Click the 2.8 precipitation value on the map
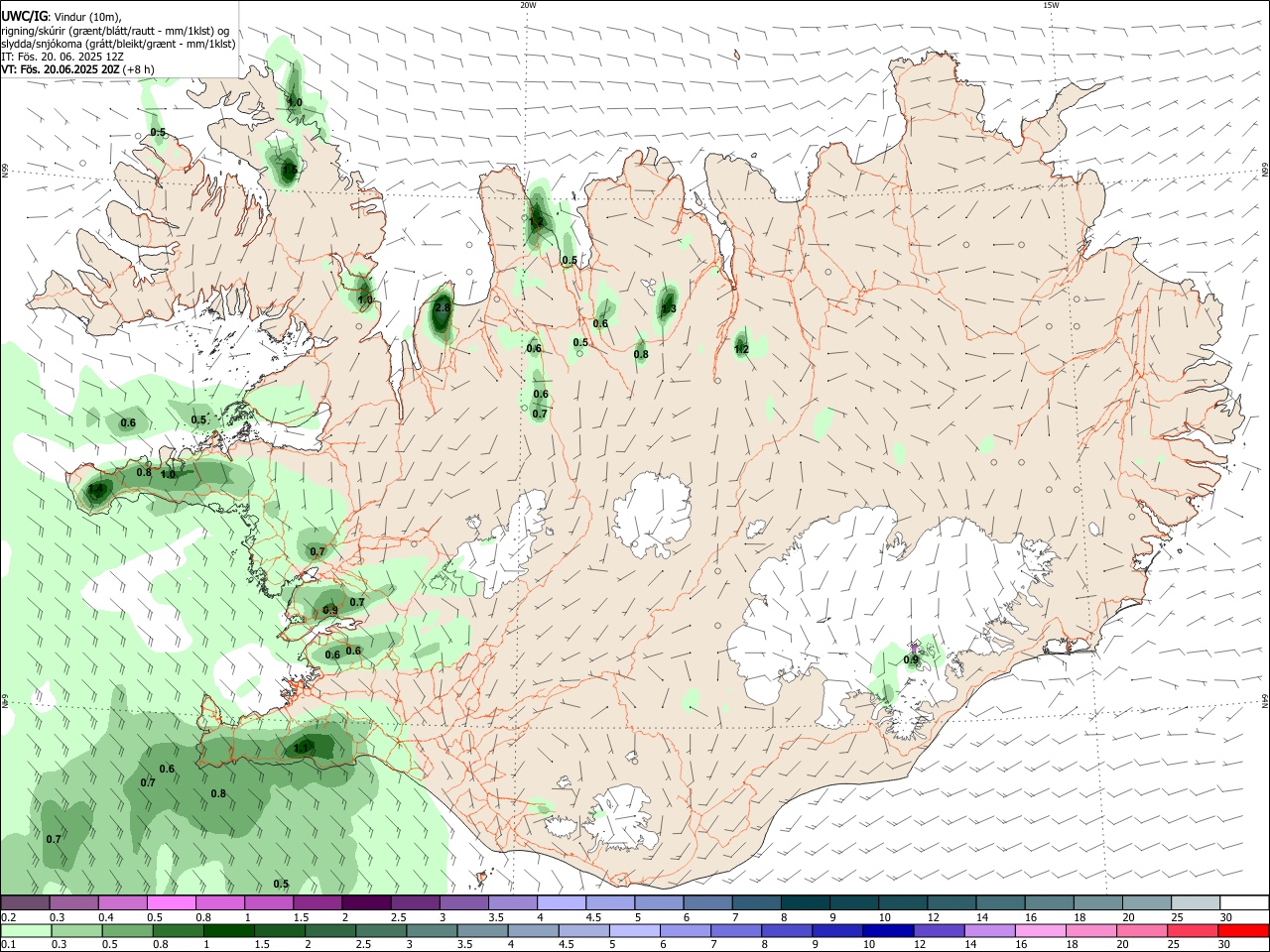The image size is (1270, 952). click(x=443, y=307)
